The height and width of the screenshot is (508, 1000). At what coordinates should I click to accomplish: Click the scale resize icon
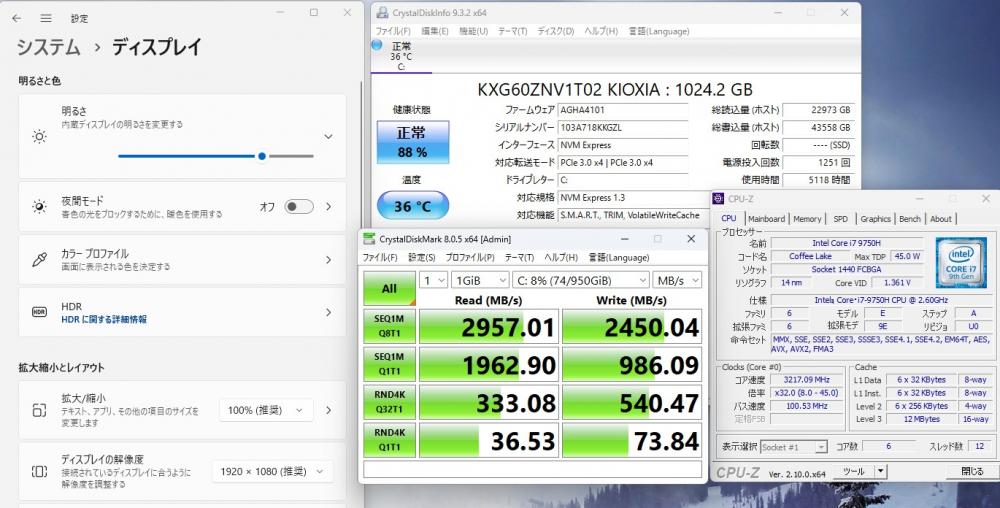tap(40, 410)
